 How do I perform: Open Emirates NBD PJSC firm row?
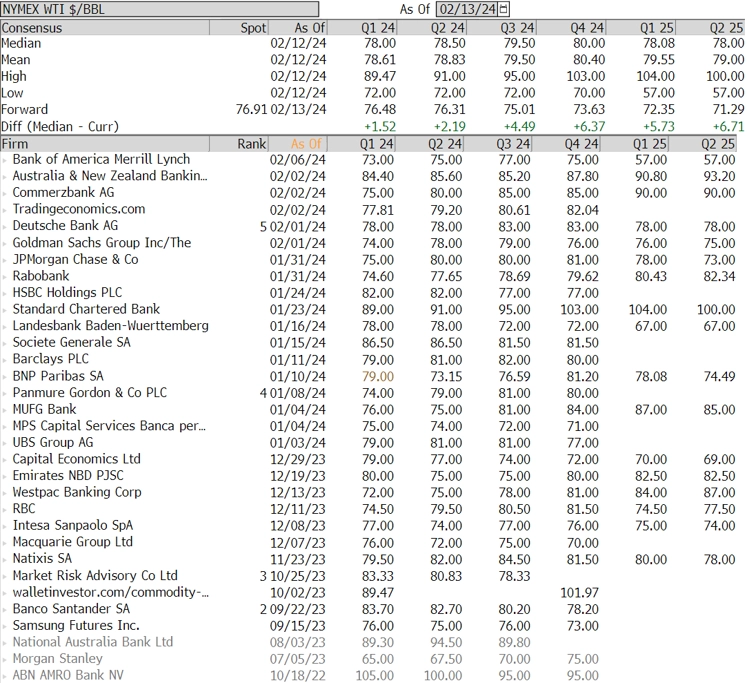[x=368, y=476]
